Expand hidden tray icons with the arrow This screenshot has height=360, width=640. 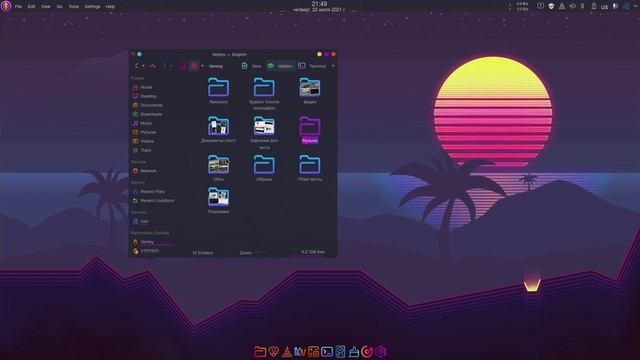[636, 6]
